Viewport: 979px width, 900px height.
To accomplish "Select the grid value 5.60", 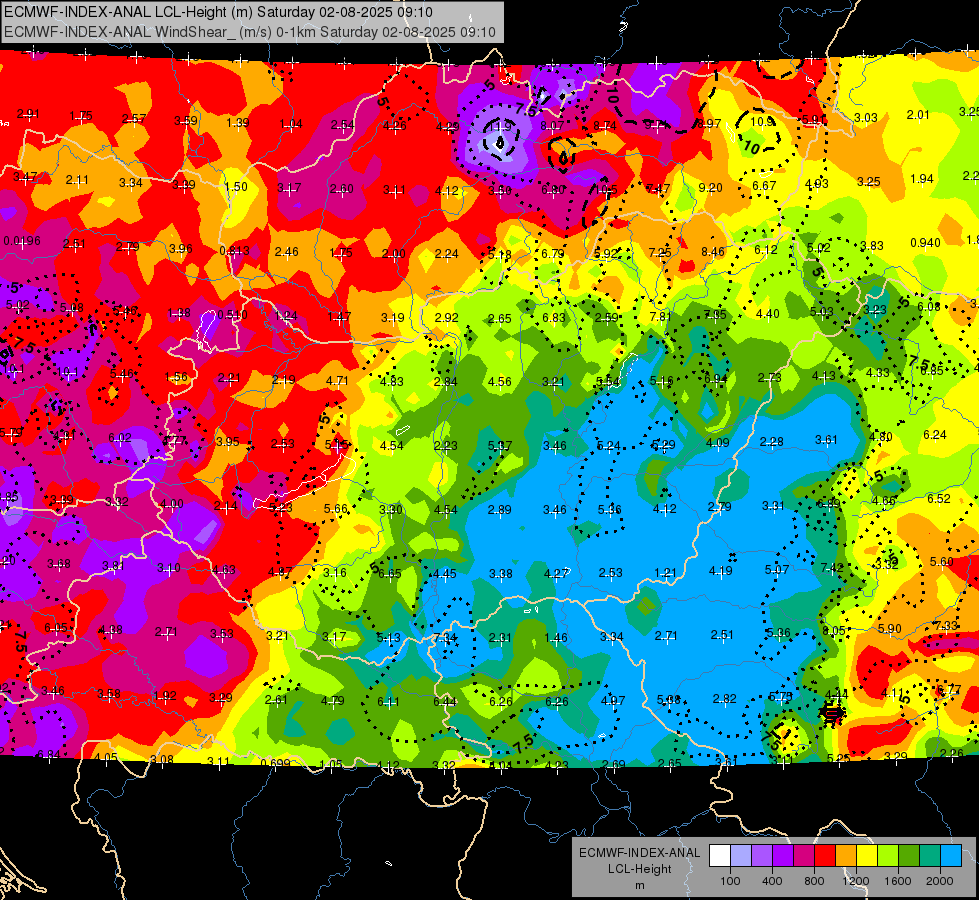I will pyautogui.click(x=941, y=561).
